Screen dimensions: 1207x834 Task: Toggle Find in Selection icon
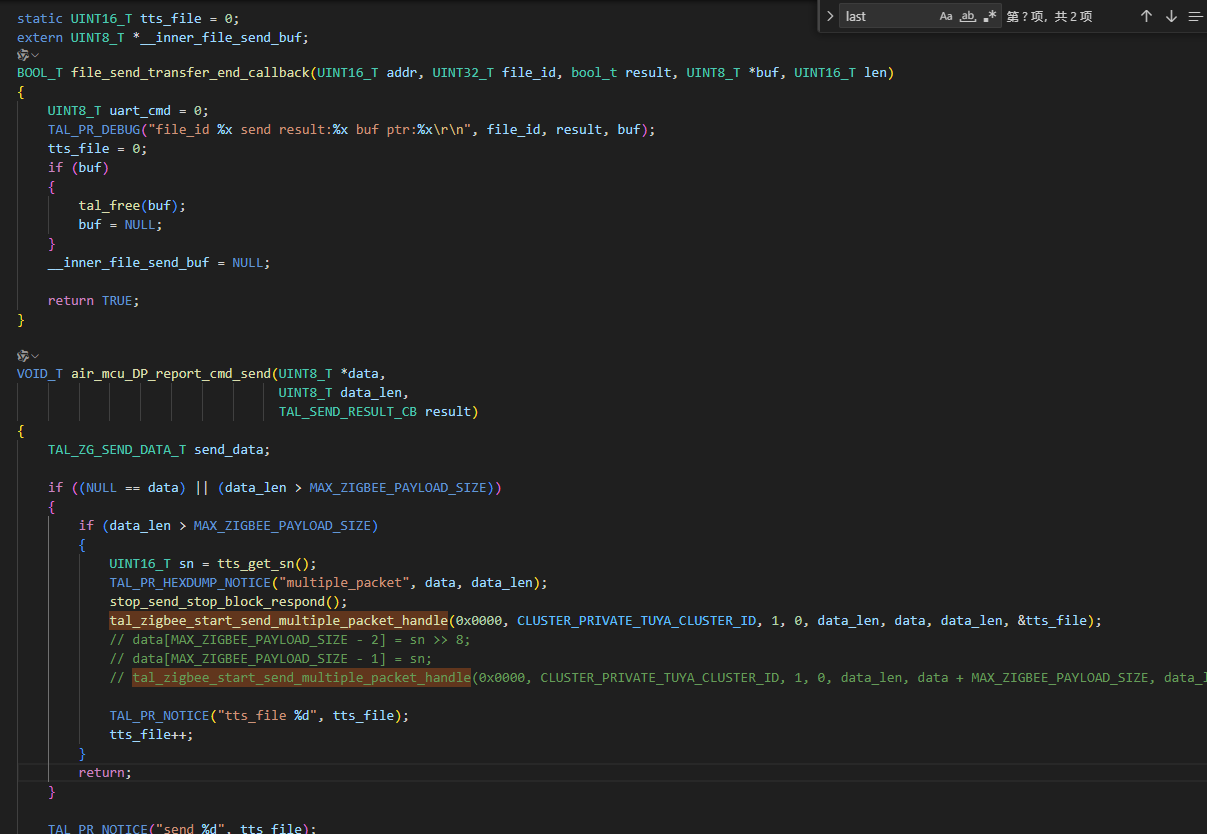click(1195, 16)
